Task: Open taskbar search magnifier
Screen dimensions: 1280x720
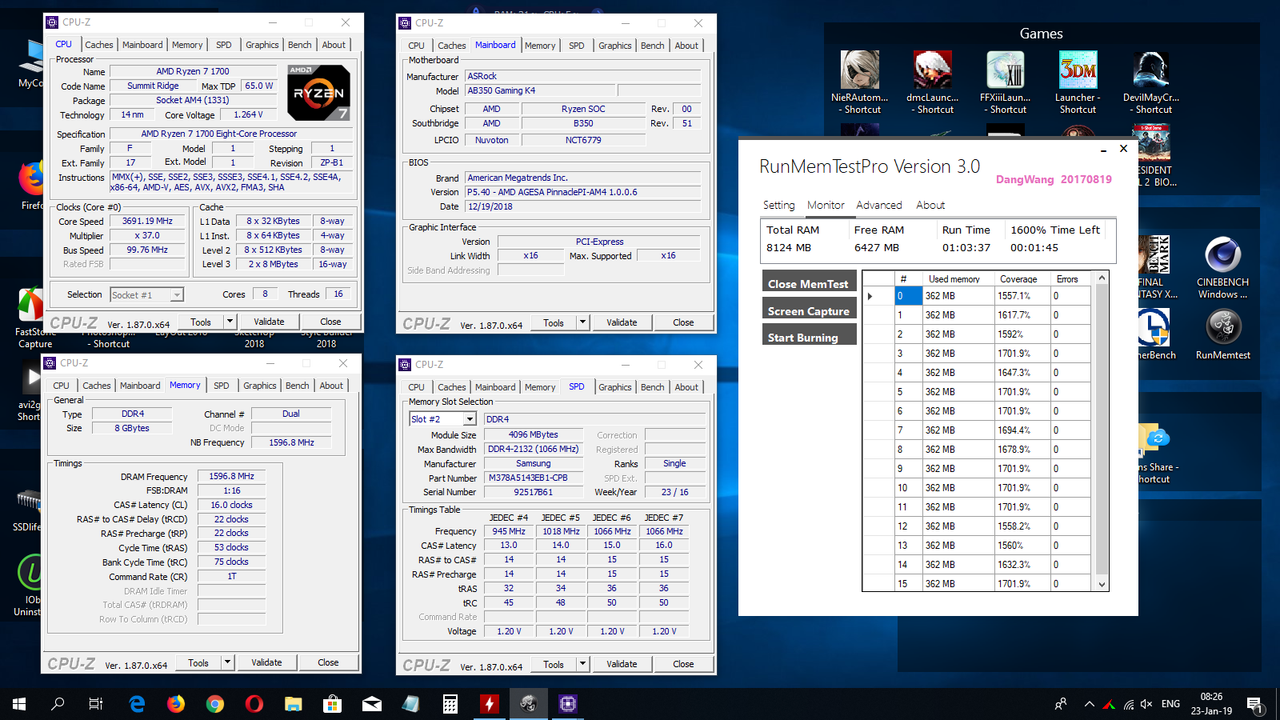Action: point(58,704)
